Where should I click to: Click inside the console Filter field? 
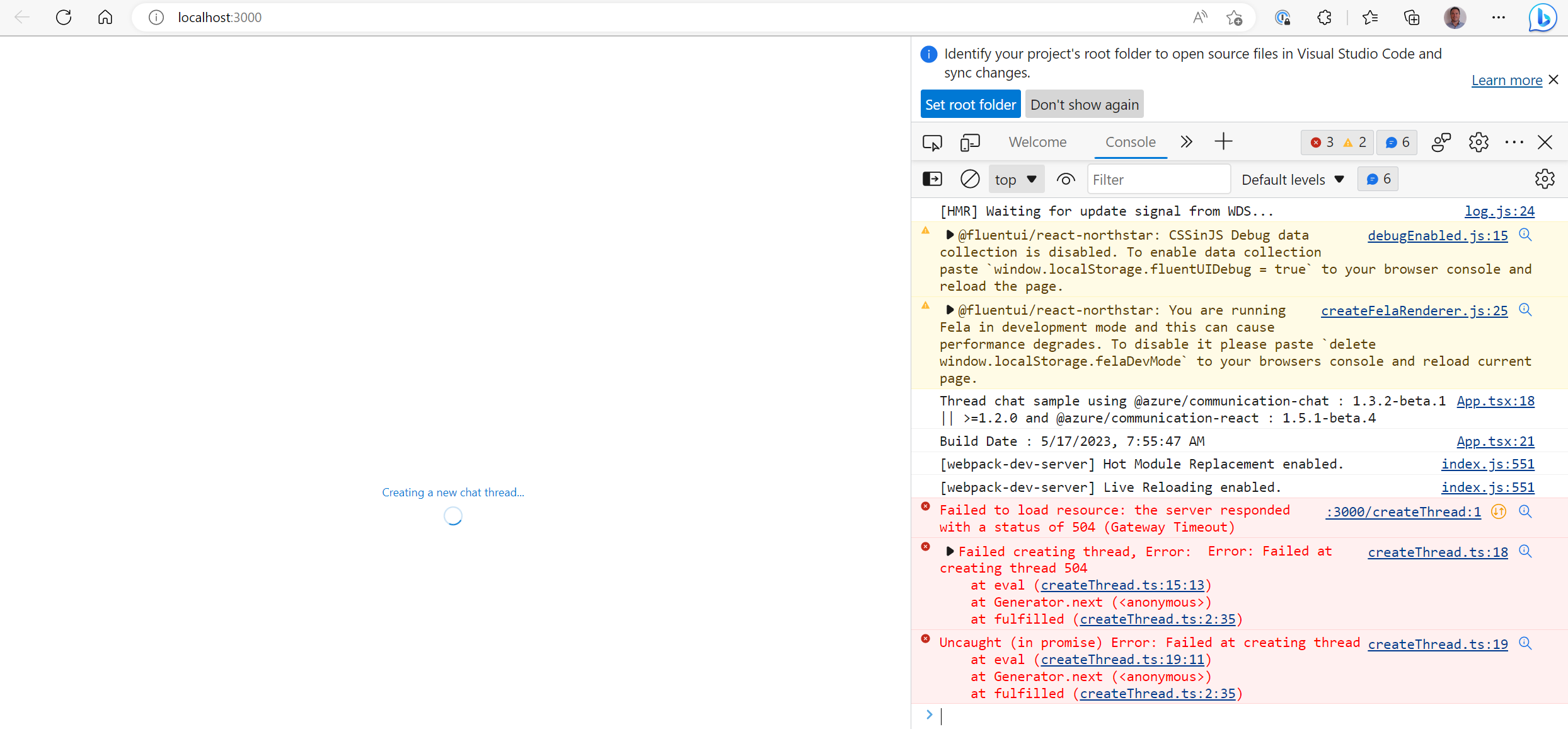[x=1158, y=179]
